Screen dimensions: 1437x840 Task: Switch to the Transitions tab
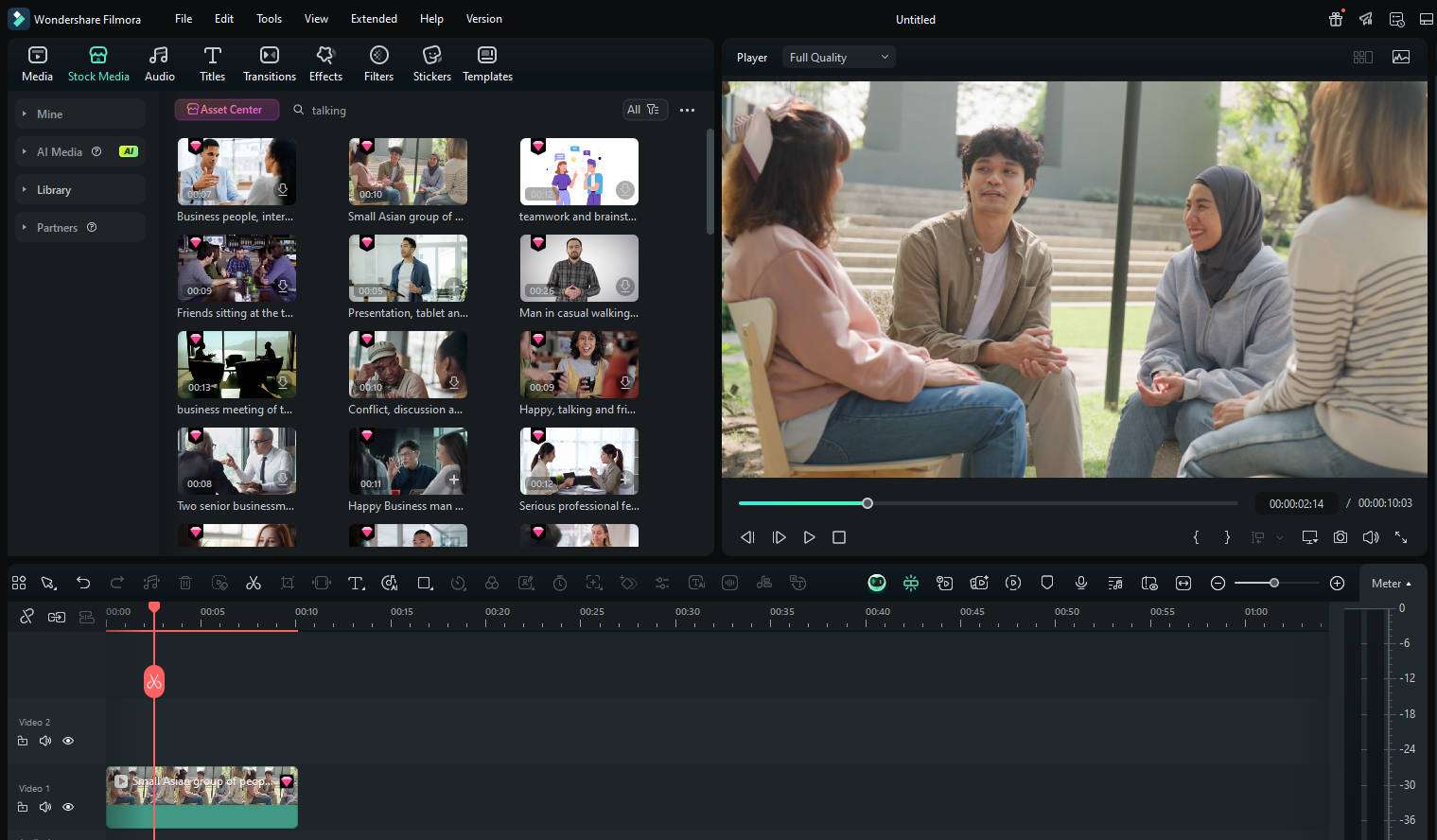pyautogui.click(x=270, y=63)
